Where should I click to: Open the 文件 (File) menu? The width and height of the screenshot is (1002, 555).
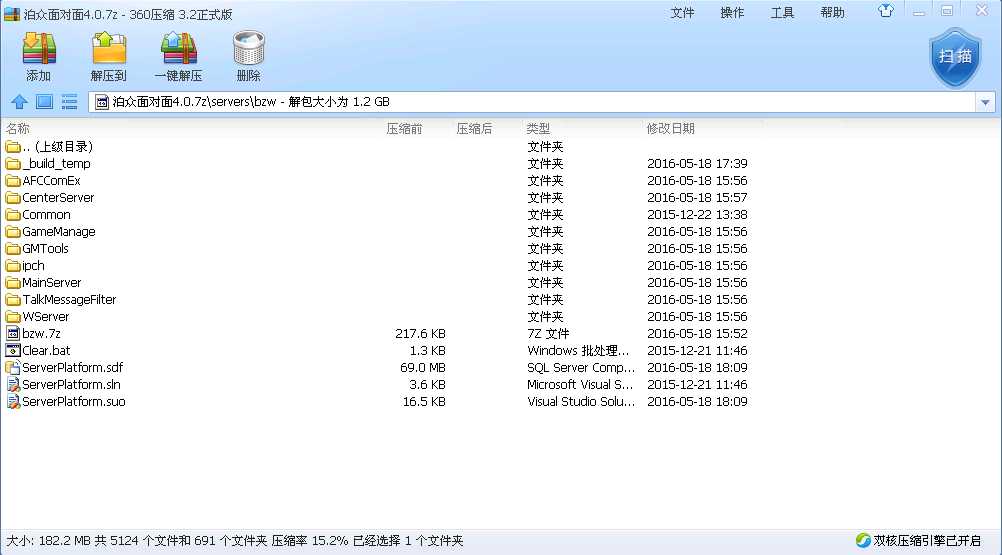[x=682, y=13]
